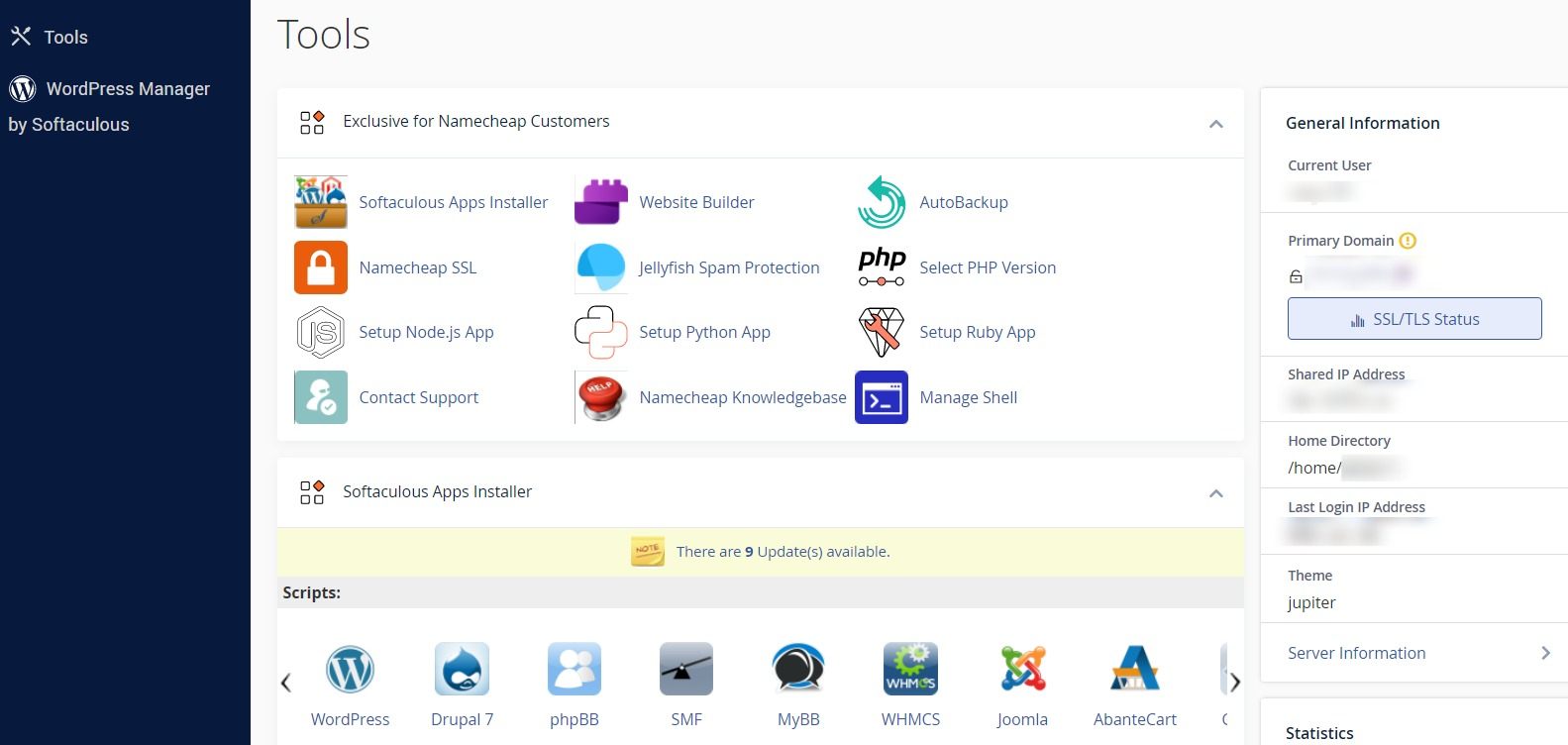Click the SSL/TLS Status button

(1414, 319)
